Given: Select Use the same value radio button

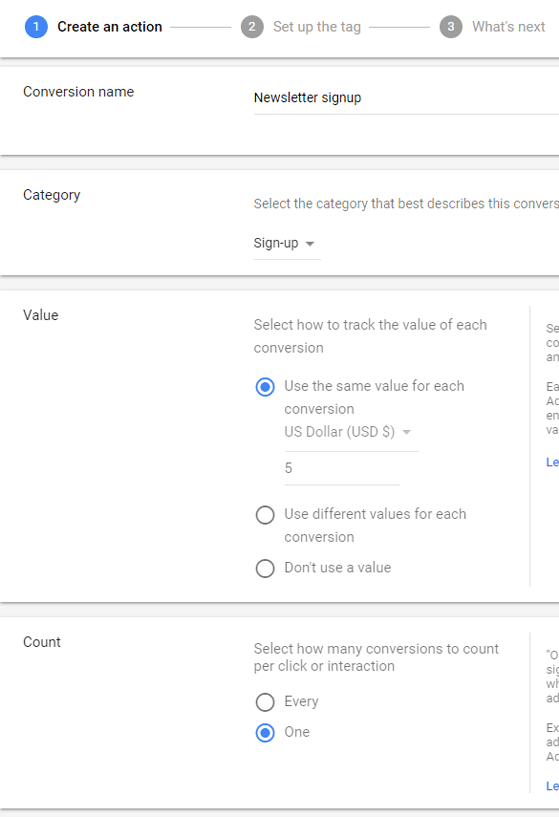Looking at the screenshot, I should coord(265,387).
